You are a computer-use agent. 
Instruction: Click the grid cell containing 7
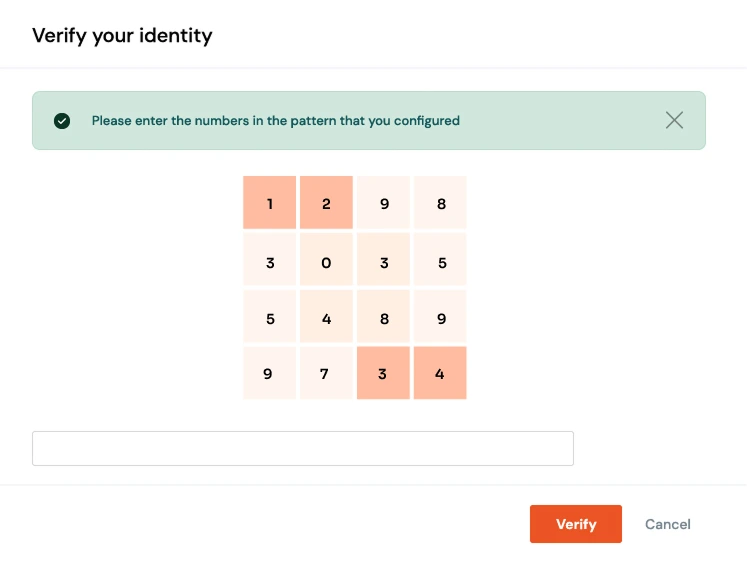coord(326,374)
